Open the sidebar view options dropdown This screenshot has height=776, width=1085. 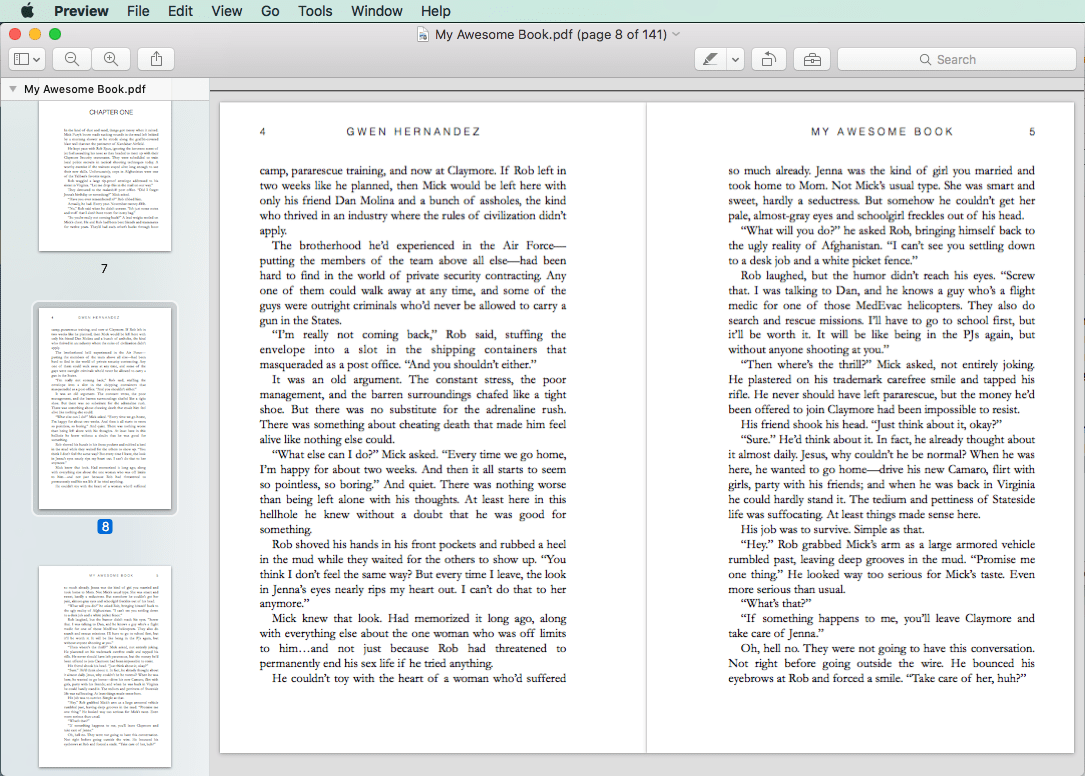click(x=27, y=60)
